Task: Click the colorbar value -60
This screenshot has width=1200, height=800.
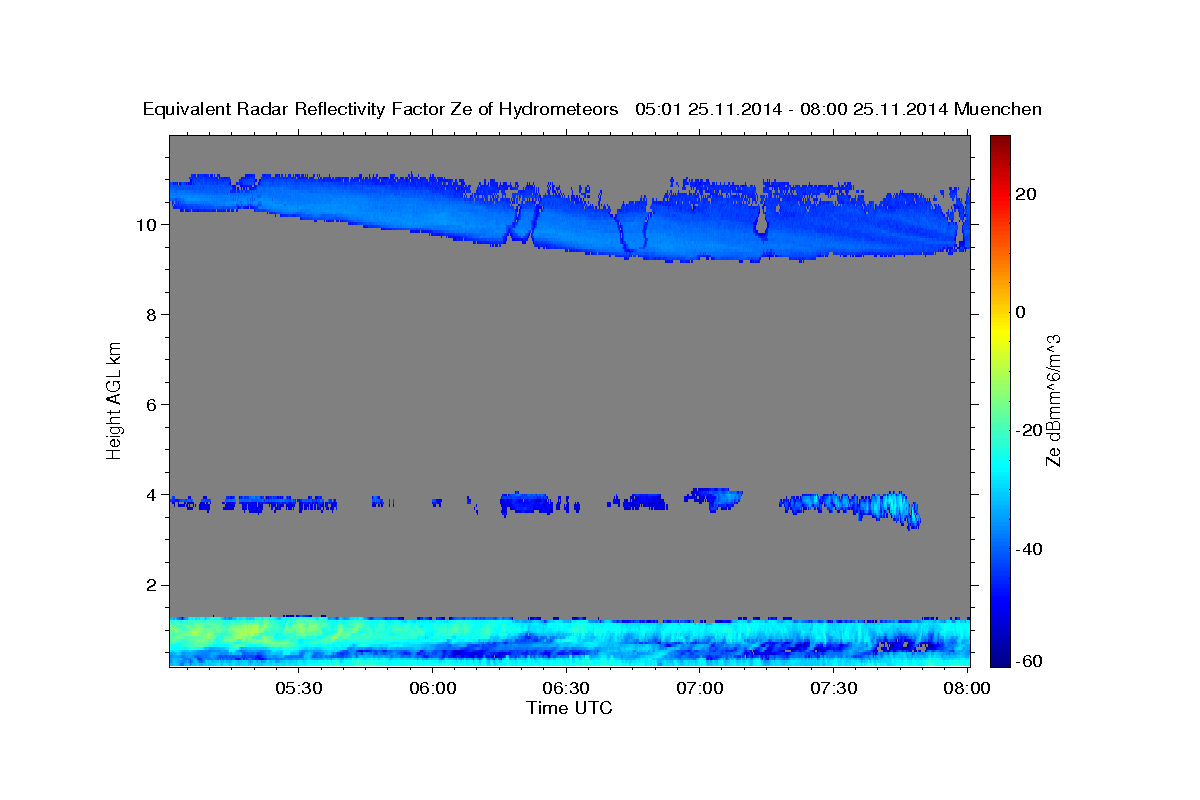Action: (1028, 662)
